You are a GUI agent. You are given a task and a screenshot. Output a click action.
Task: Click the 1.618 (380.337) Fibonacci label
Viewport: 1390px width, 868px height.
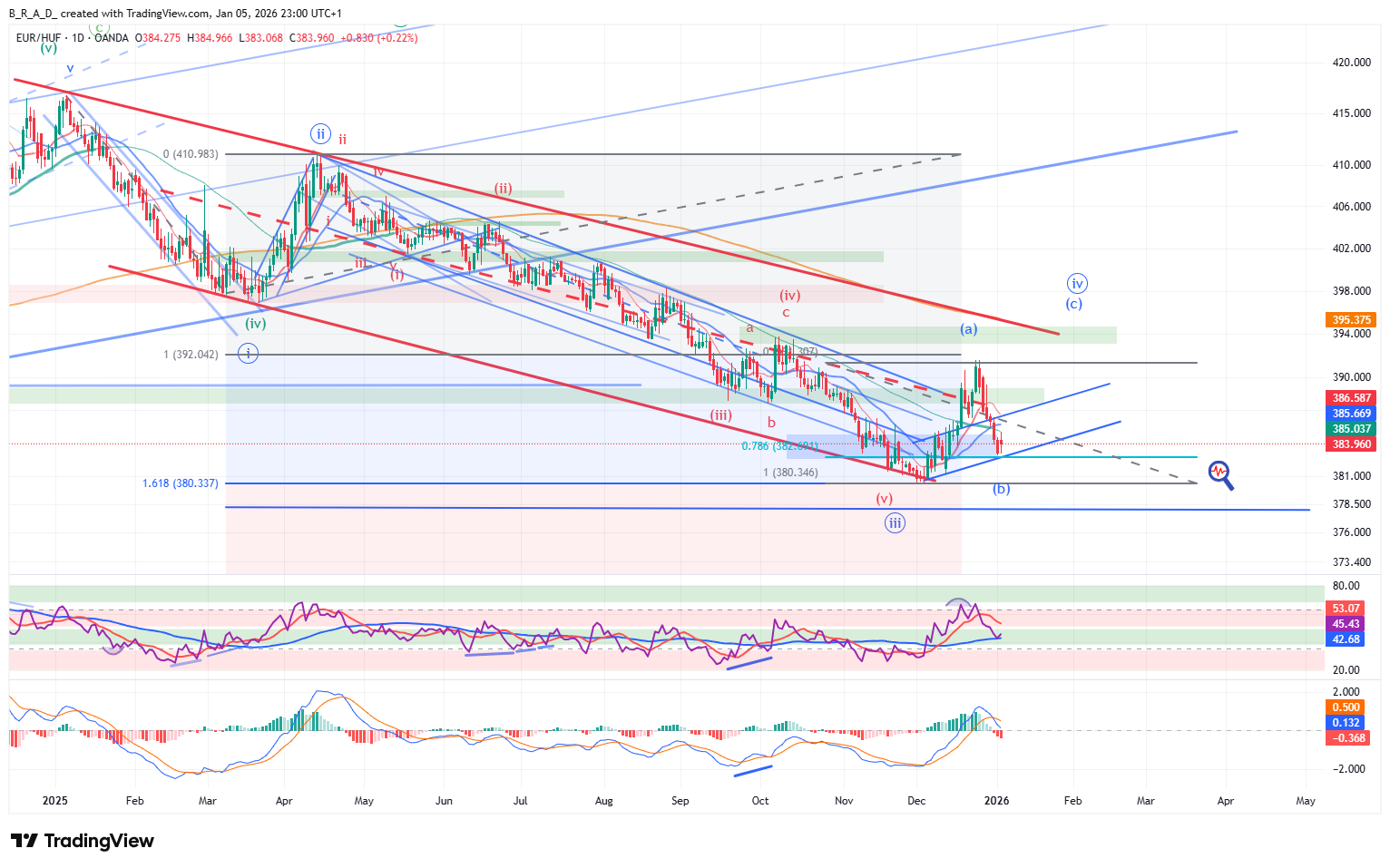click(x=180, y=483)
